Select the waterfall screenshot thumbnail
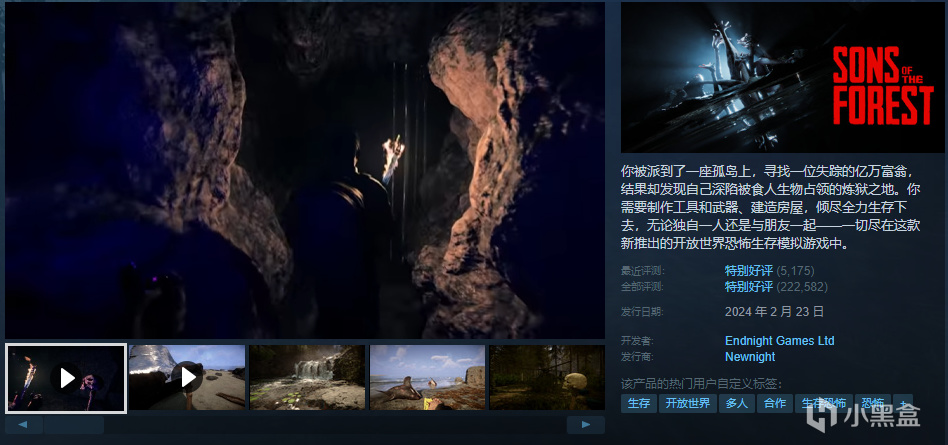 [x=307, y=378]
